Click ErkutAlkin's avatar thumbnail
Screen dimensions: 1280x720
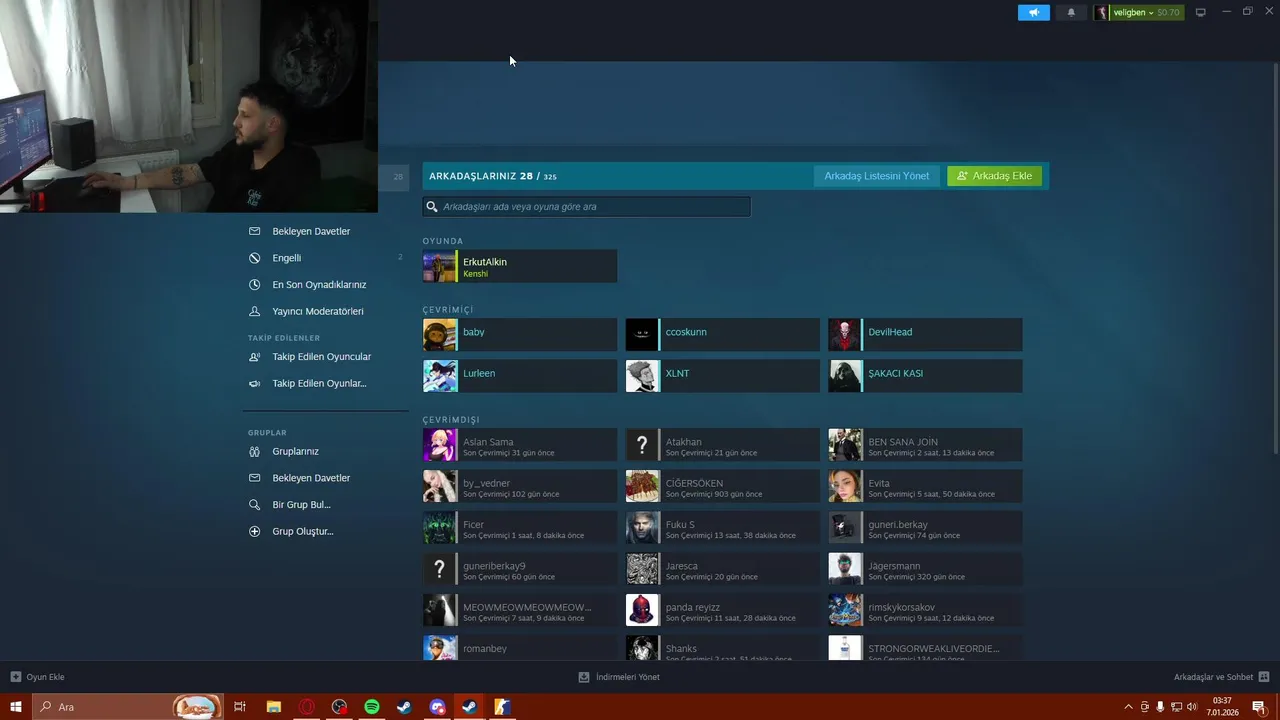440,267
